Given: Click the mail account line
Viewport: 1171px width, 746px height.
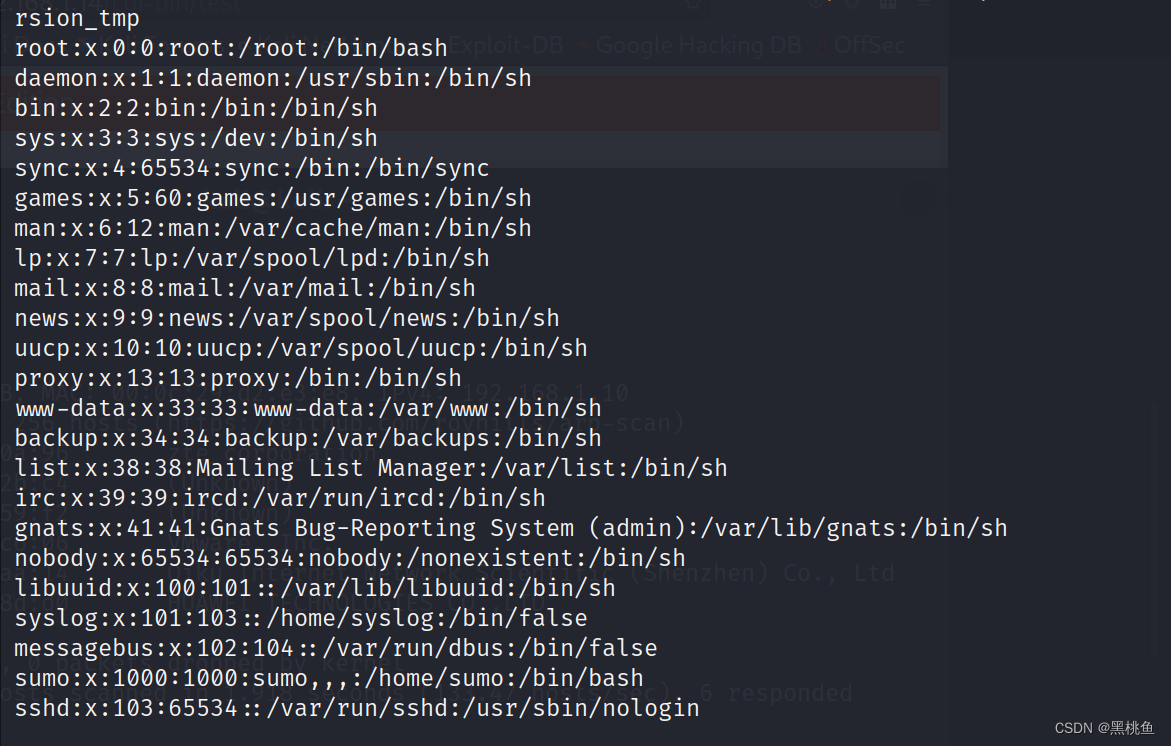Looking at the screenshot, I should click(245, 288).
